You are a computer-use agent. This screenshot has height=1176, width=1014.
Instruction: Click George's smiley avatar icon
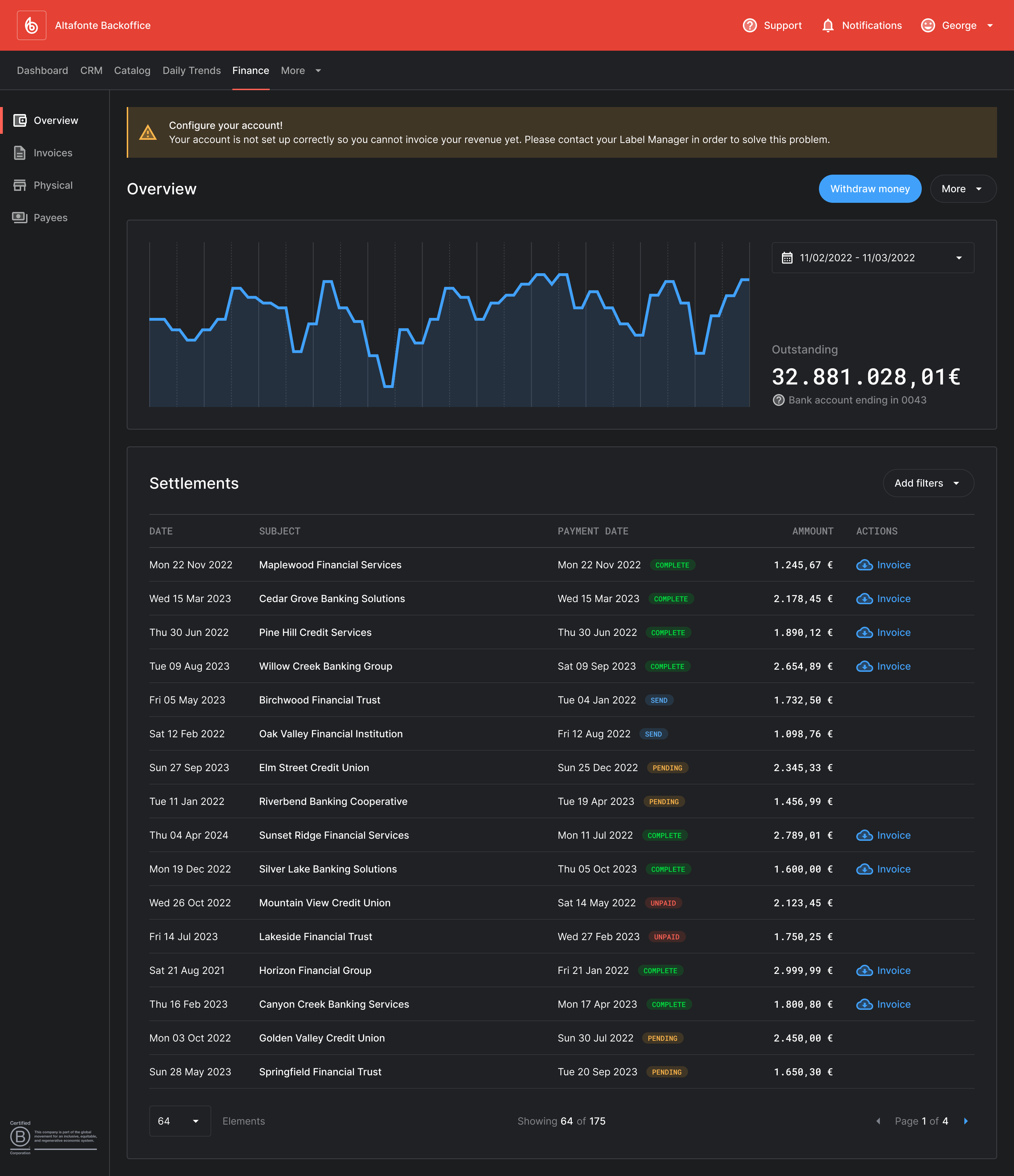coord(927,26)
